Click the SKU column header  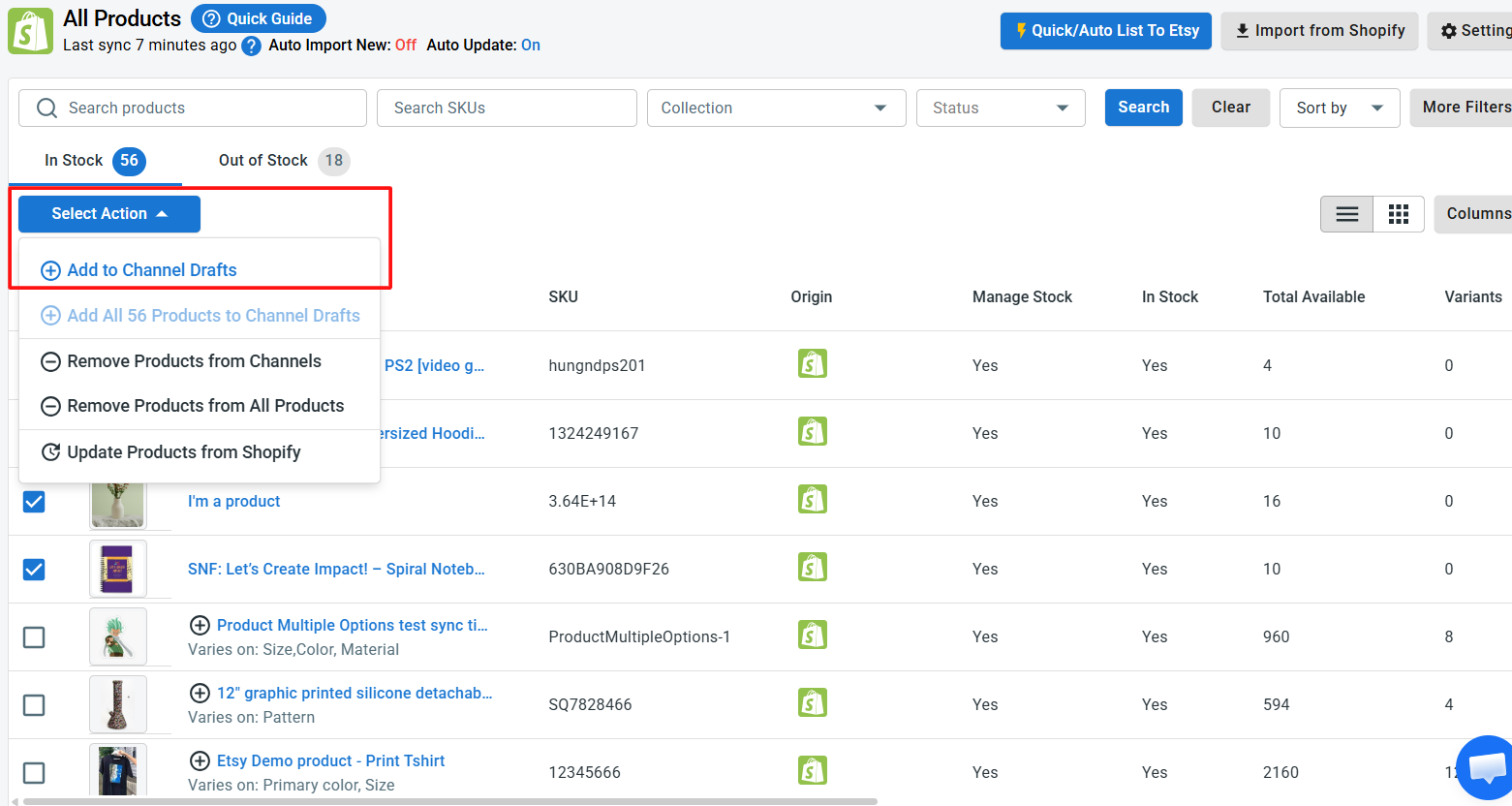[564, 297]
